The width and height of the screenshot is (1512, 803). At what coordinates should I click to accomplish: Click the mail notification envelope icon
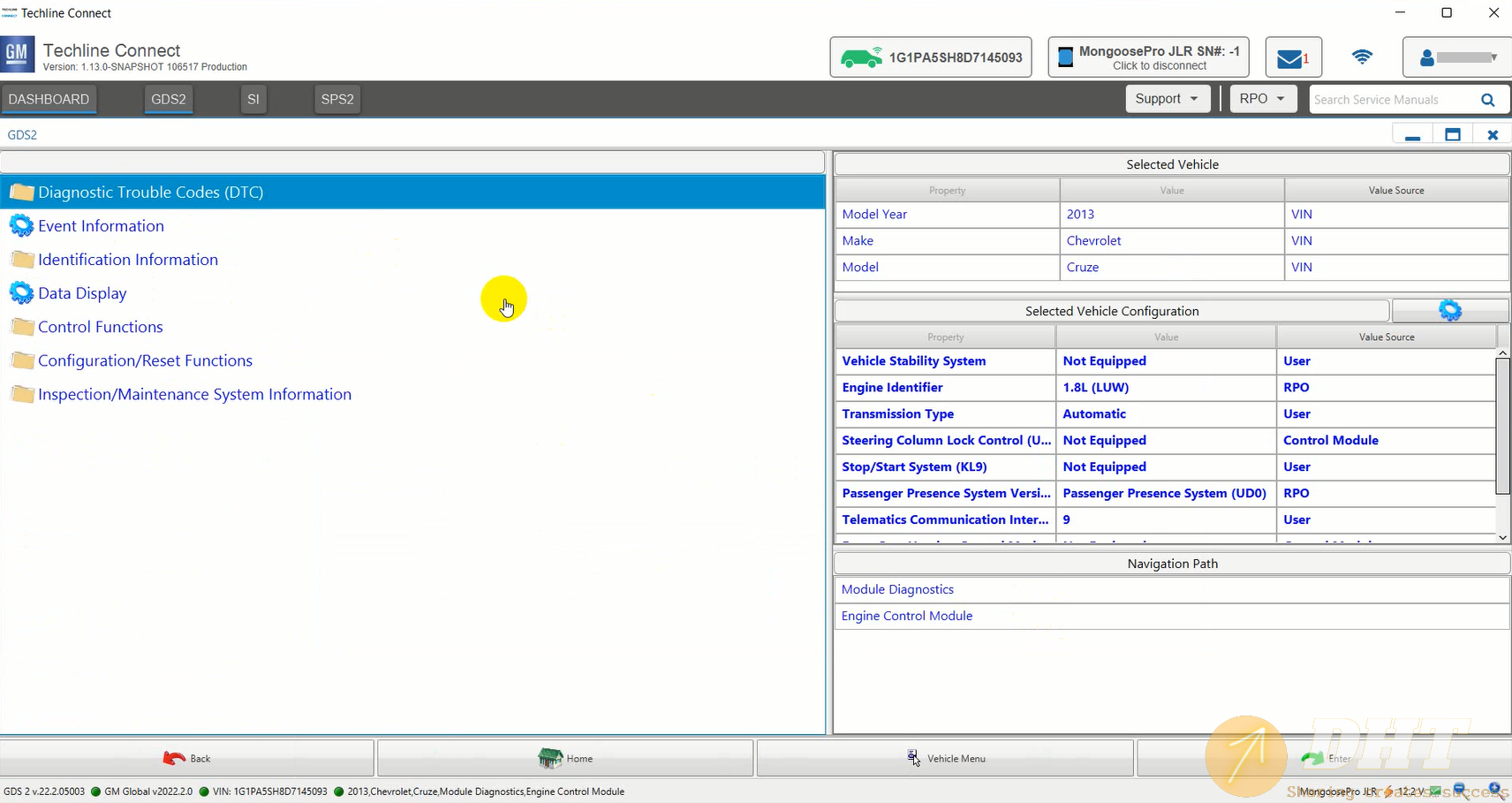pos(1290,58)
